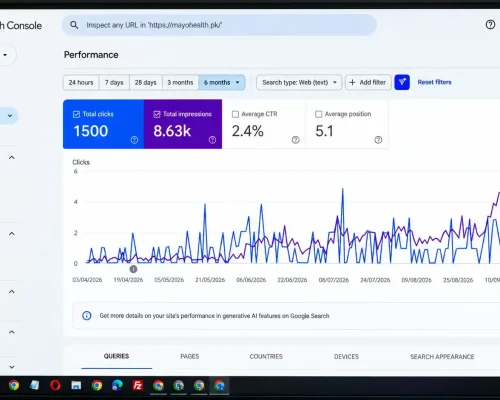Open the generative AI features details message
This screenshot has height=400, width=500.
214,316
